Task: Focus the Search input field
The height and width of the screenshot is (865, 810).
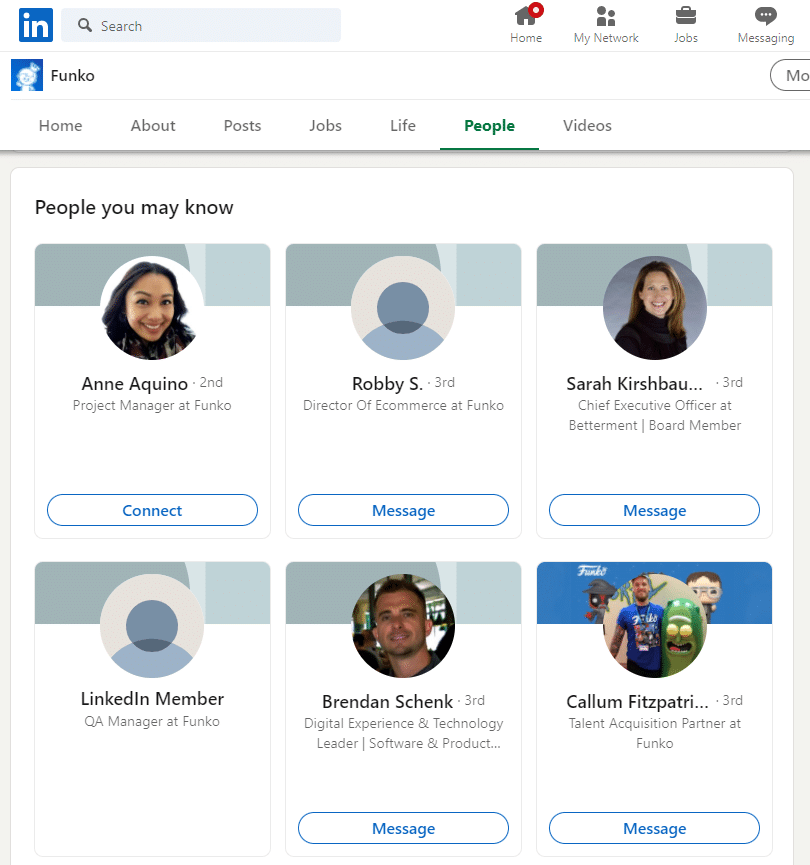Action: click(x=201, y=25)
